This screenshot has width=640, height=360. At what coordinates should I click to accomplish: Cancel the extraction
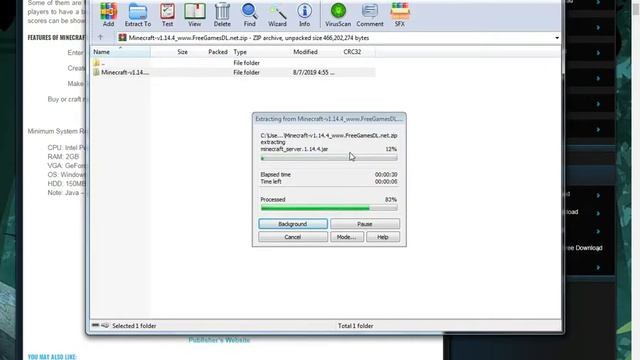[x=293, y=237]
